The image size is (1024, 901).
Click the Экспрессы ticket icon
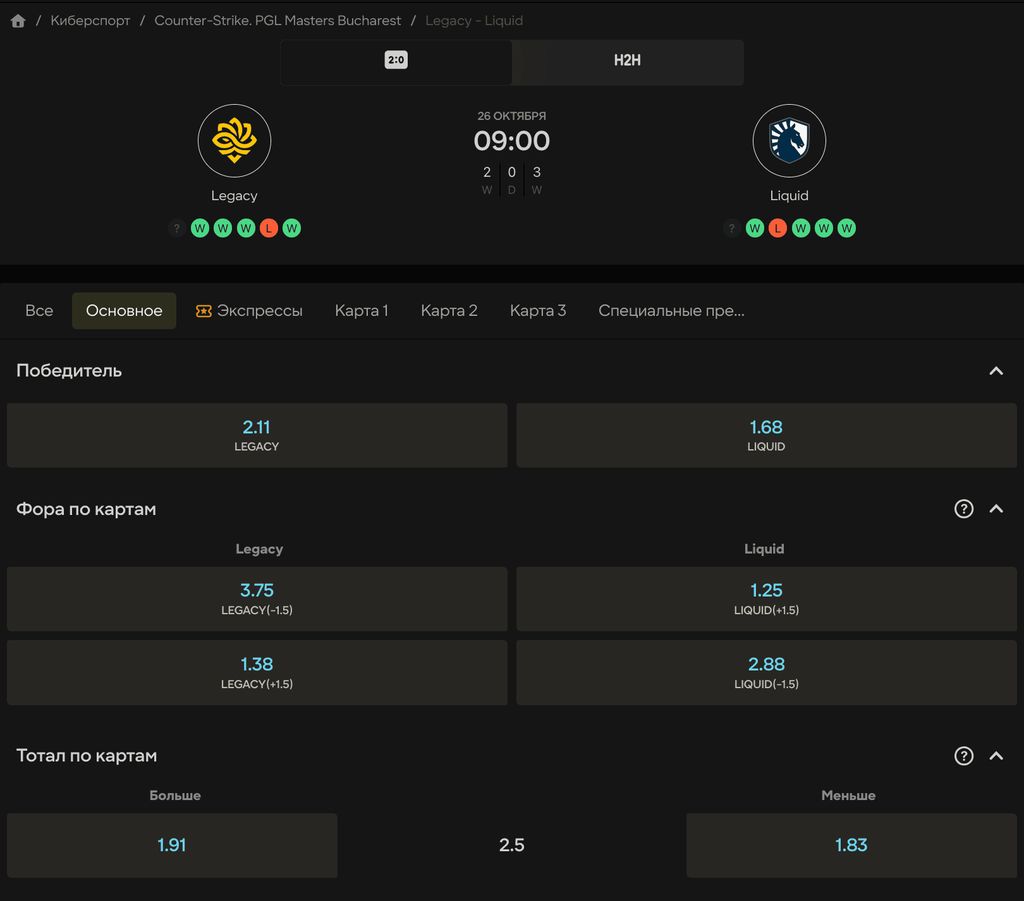coord(204,311)
